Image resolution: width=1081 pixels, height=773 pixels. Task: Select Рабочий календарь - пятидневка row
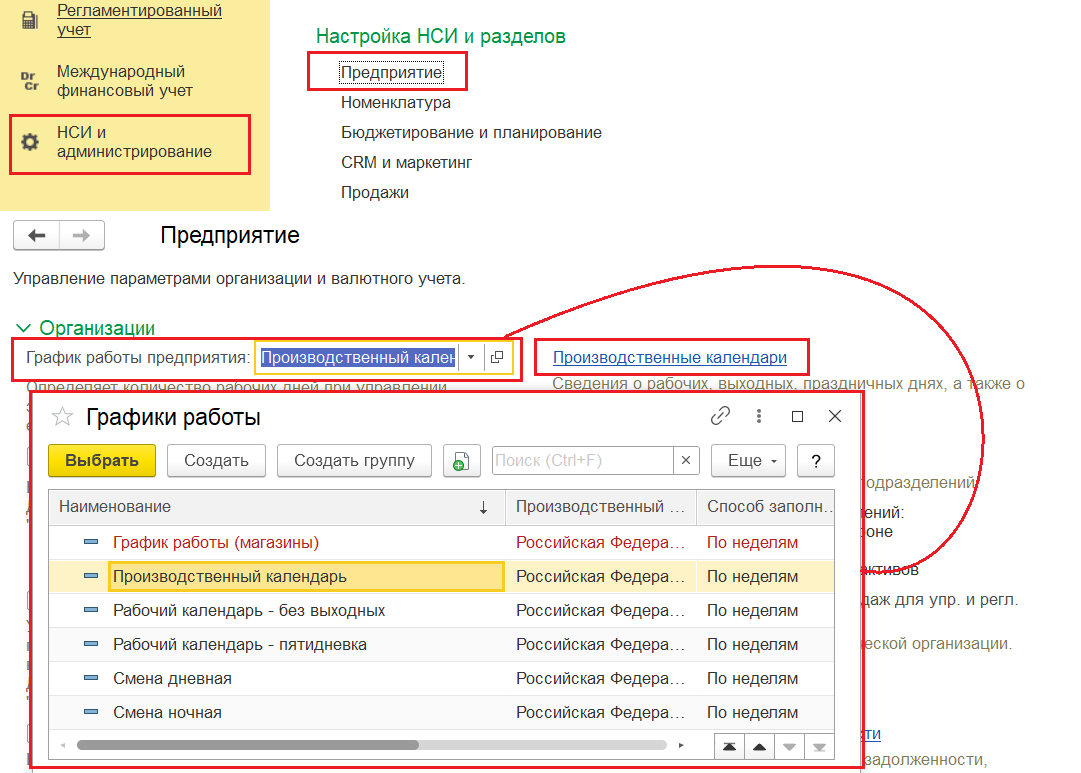pyautogui.click(x=441, y=645)
